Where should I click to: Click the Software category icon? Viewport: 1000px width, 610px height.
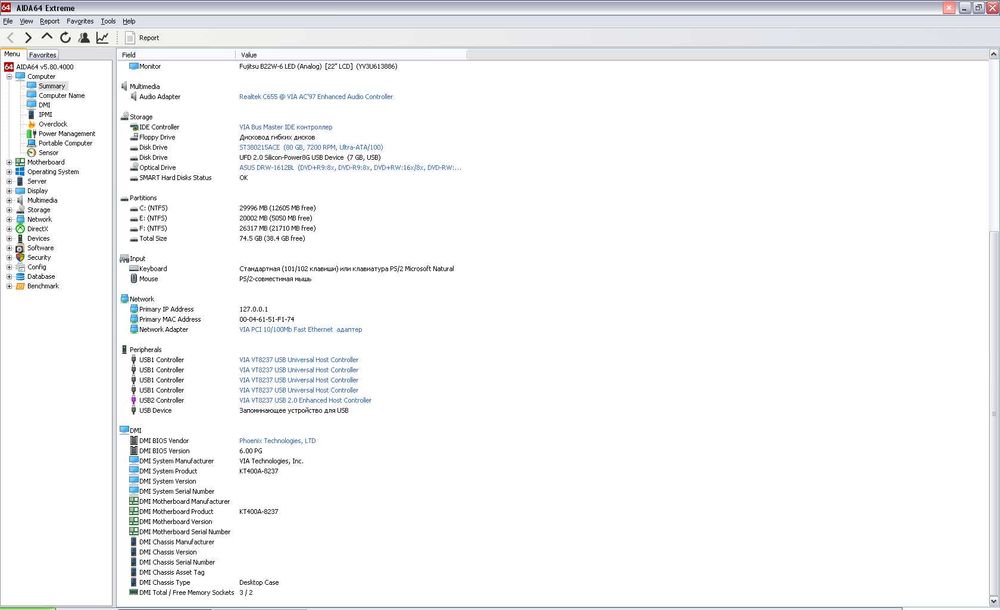(20, 248)
